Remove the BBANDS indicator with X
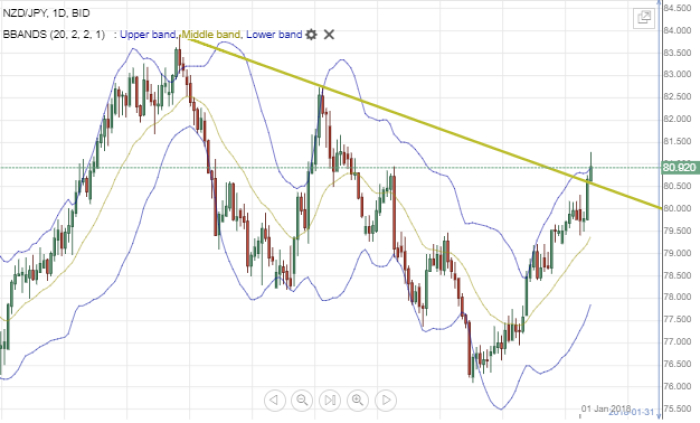This screenshot has width=700, height=423. coord(329,34)
